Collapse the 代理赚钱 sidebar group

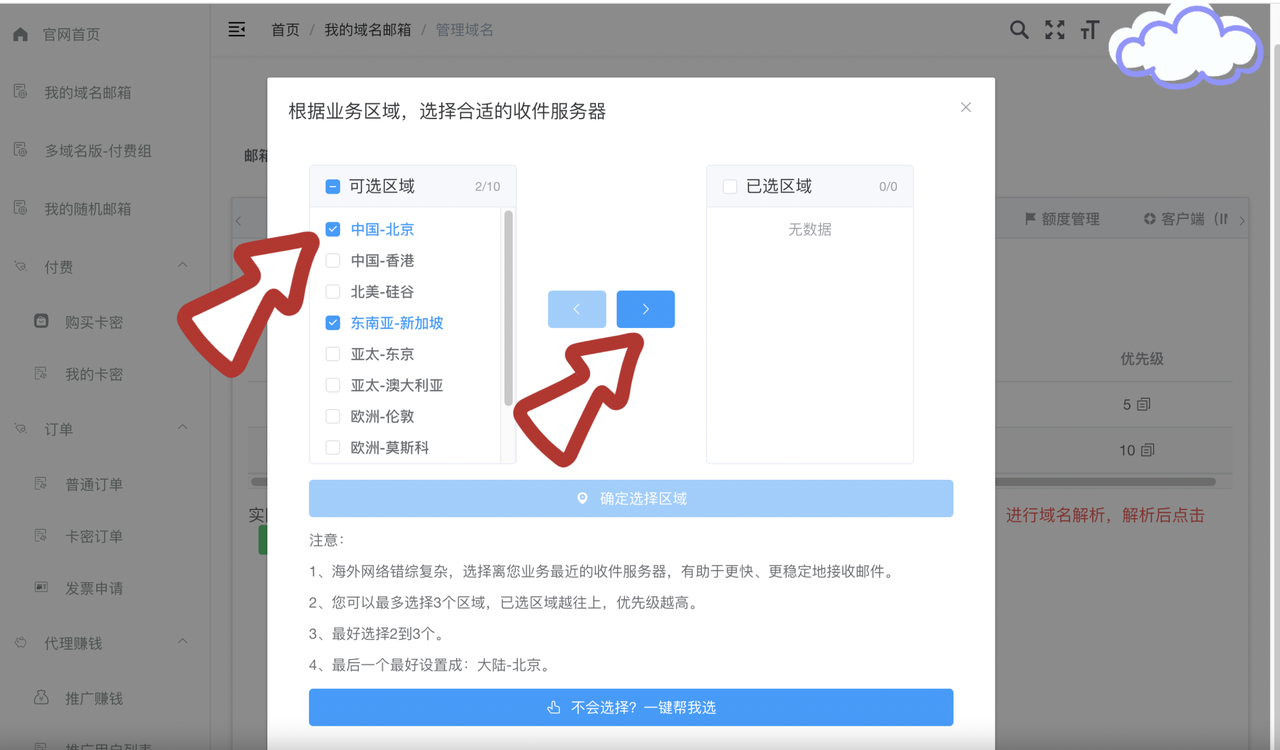pyautogui.click(x=182, y=642)
